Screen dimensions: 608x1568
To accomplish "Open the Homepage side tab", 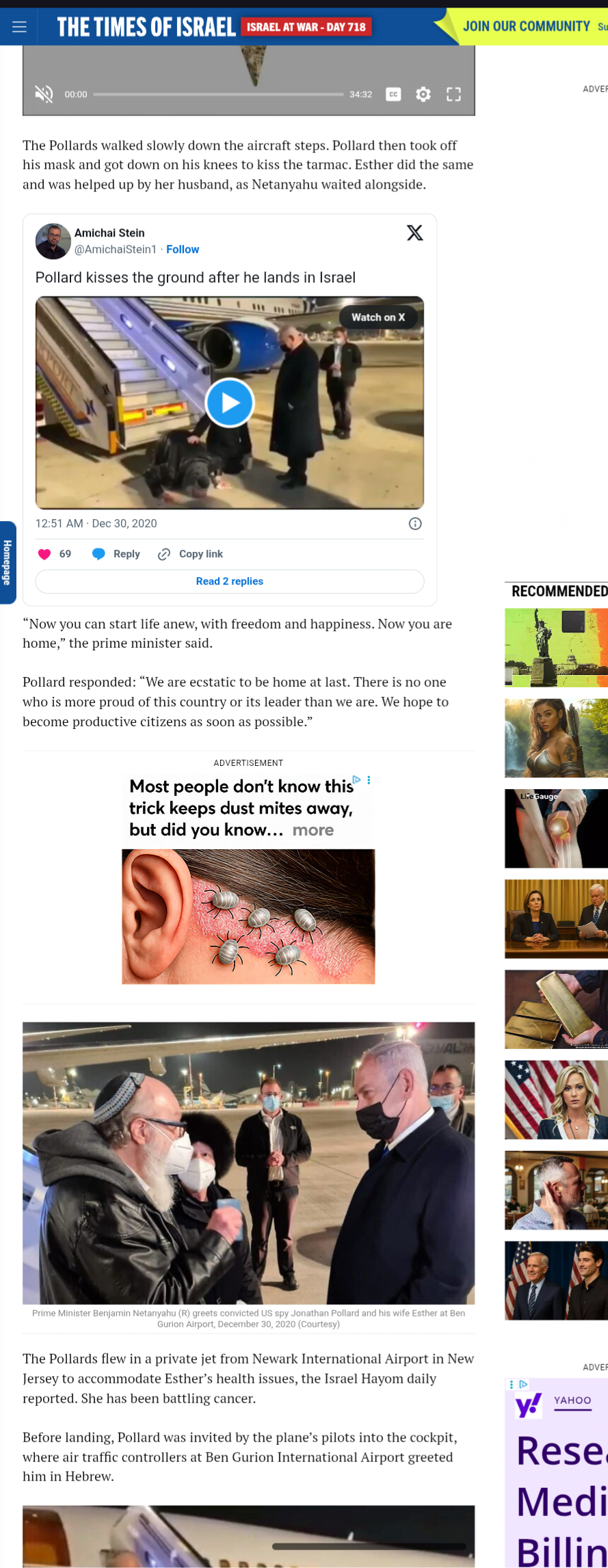I will tap(8, 562).
